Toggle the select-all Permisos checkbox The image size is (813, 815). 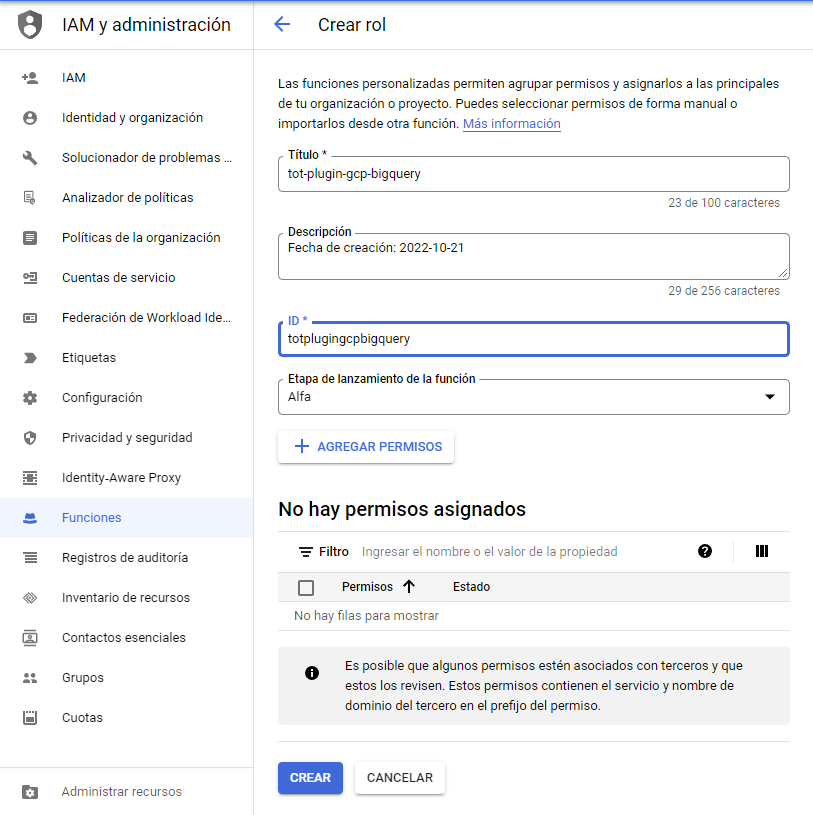[x=306, y=587]
